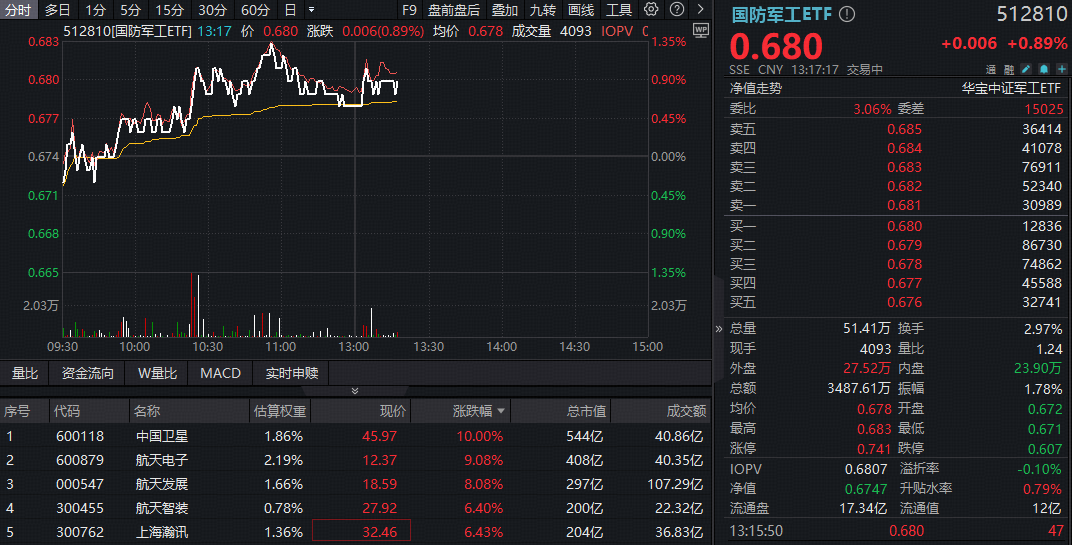
Task: Switch to 多日 chart tab
Action: pyautogui.click(x=58, y=10)
